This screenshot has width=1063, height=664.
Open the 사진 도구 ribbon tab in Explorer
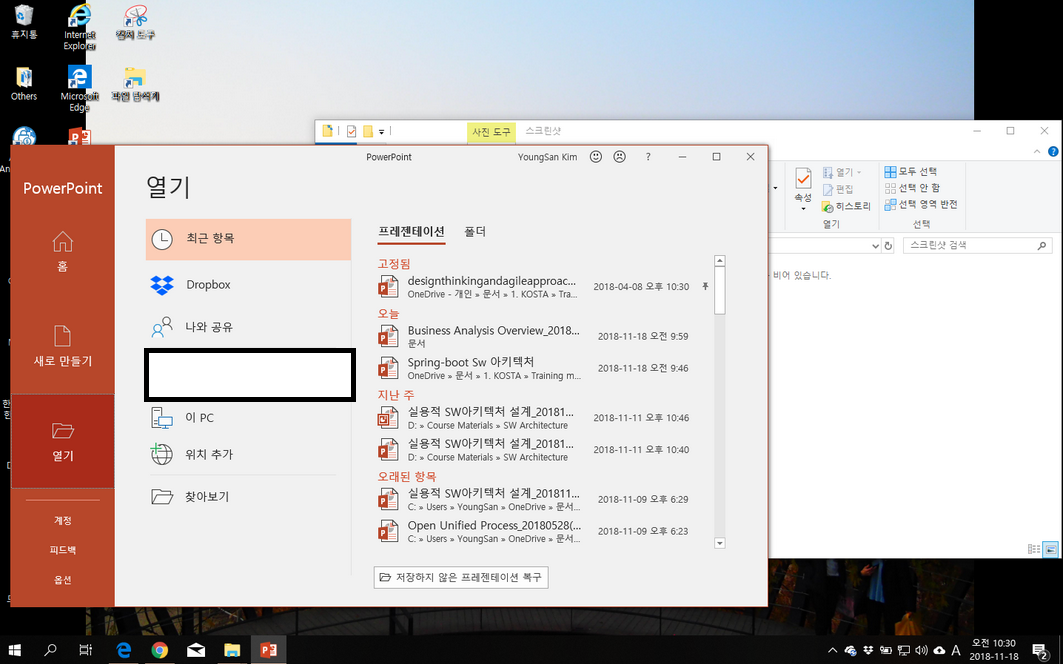click(492, 132)
